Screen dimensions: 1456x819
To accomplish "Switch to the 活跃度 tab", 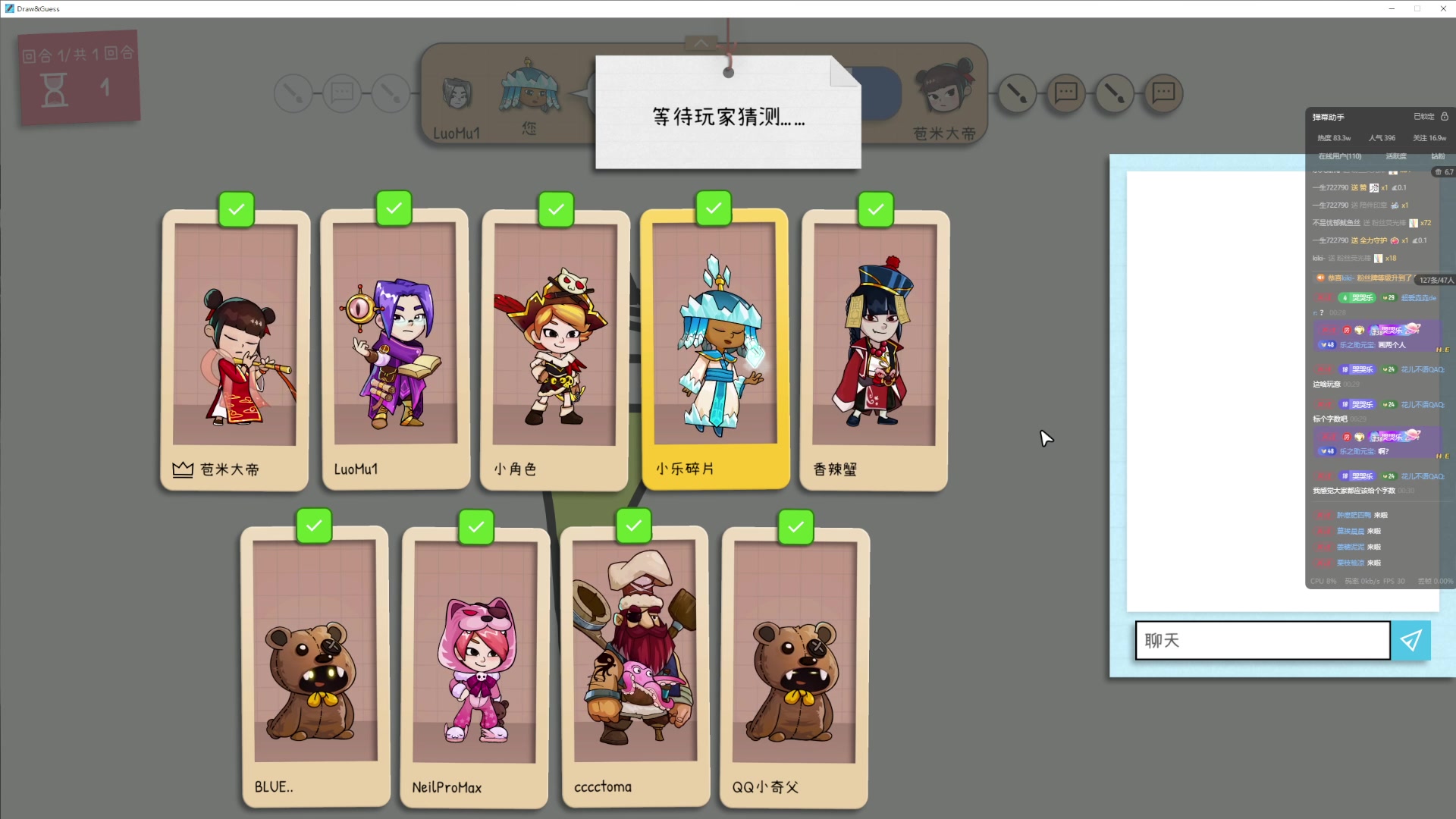I will tap(1396, 156).
